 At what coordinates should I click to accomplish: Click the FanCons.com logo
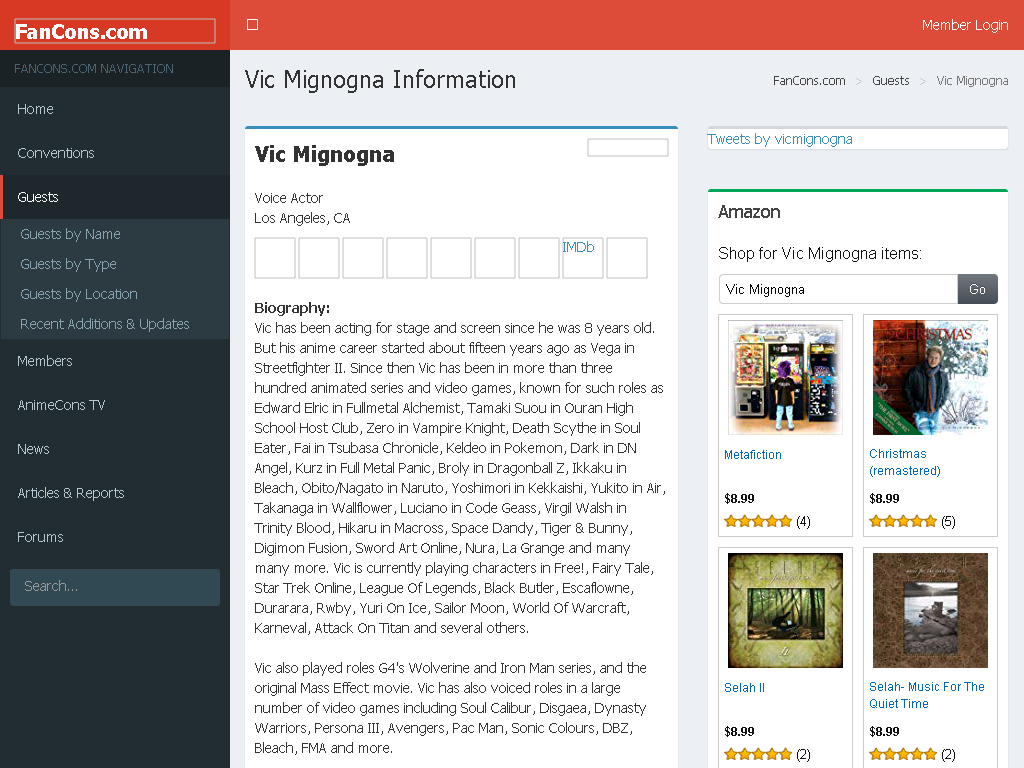115,31
